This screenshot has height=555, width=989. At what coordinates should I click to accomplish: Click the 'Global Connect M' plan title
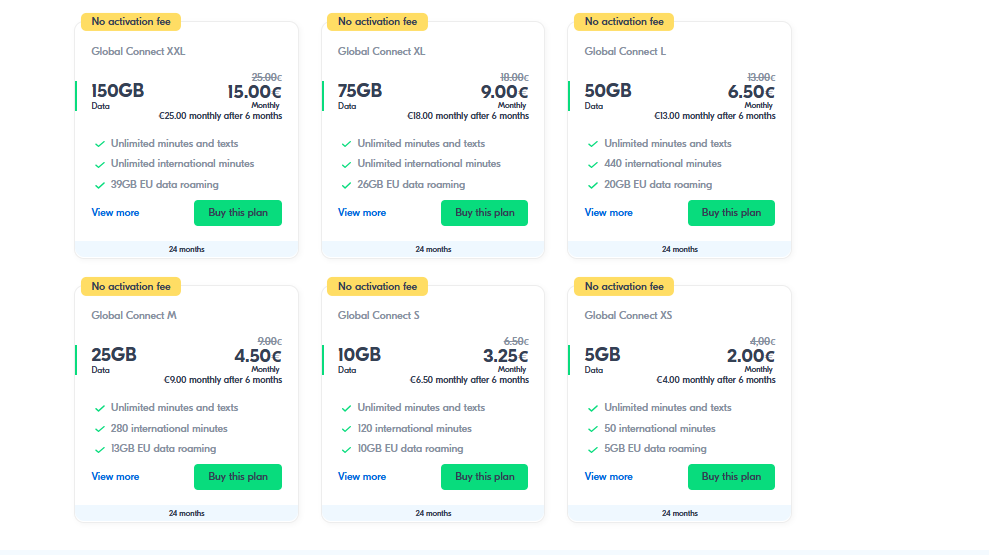pyautogui.click(x=134, y=315)
